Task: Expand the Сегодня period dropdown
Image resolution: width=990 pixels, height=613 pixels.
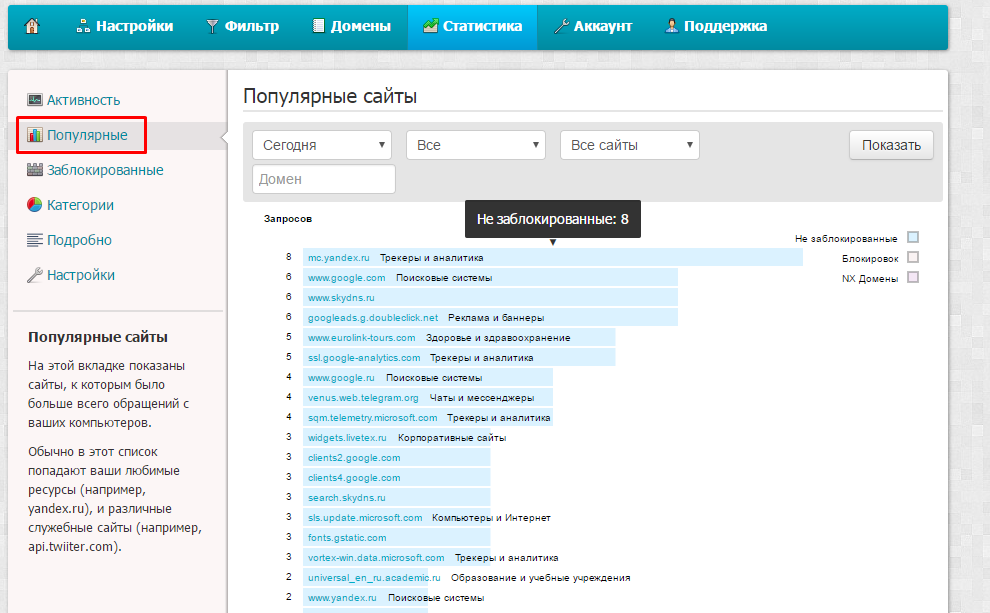Action: point(322,145)
